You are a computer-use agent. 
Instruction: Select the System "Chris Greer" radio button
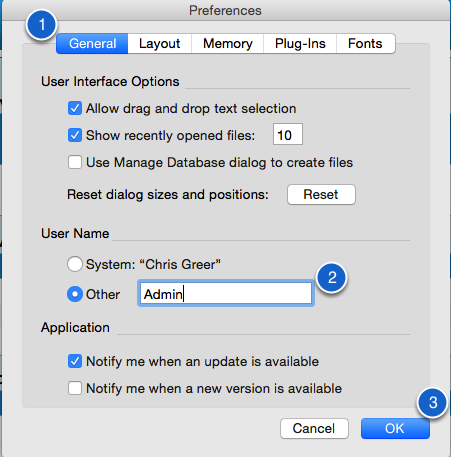click(x=75, y=264)
